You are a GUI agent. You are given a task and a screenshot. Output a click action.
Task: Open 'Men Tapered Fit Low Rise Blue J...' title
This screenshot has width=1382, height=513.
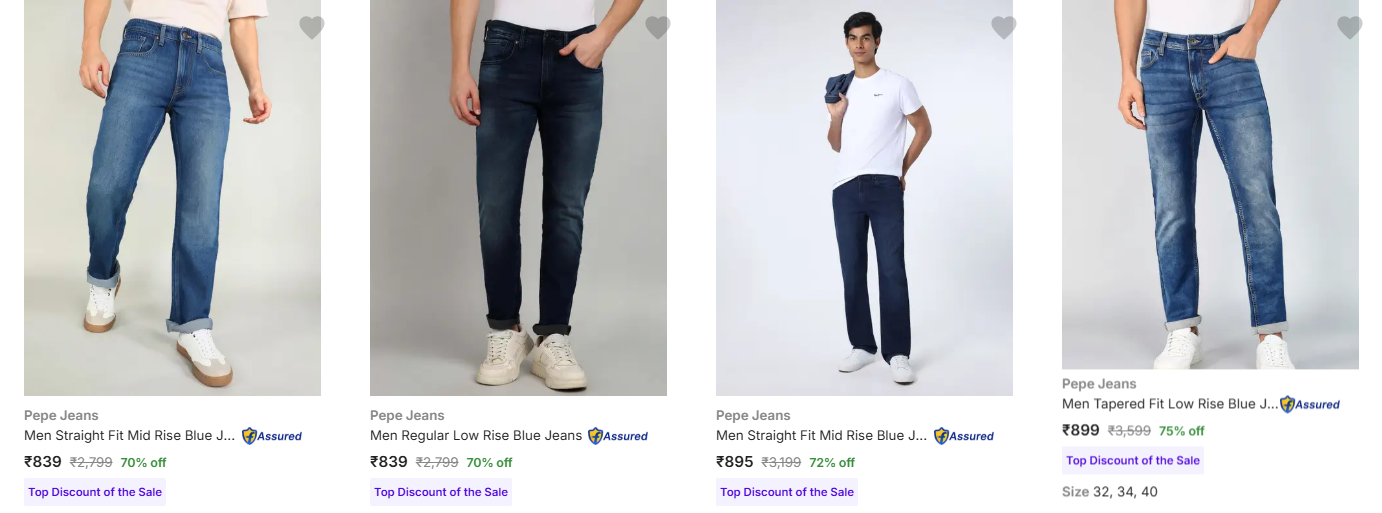coord(1169,404)
